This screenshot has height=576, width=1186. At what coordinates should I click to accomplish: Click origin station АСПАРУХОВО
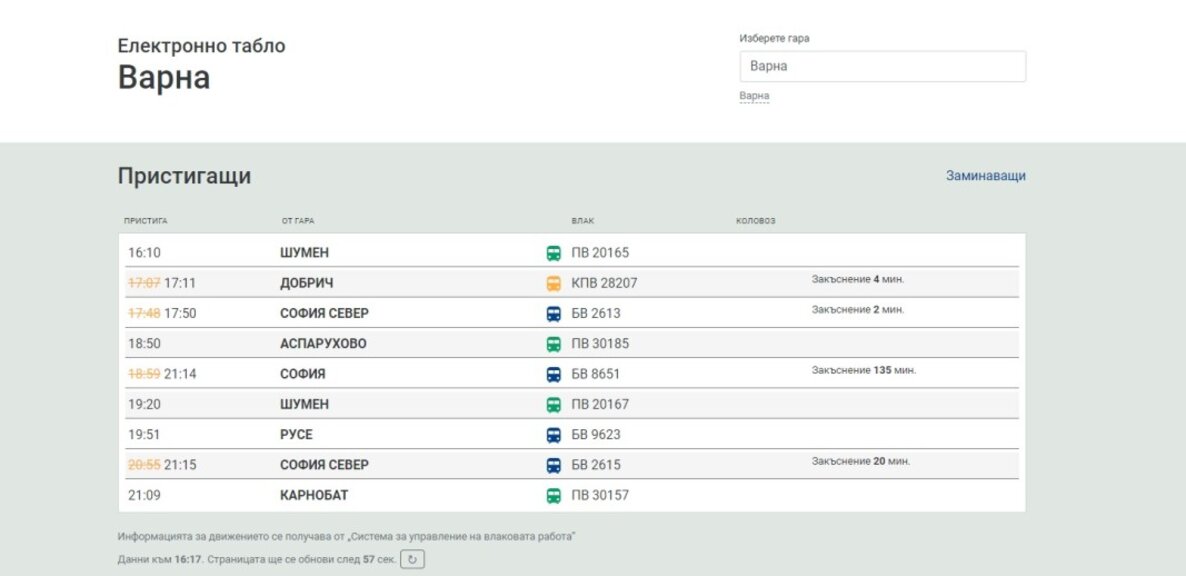[x=323, y=344]
